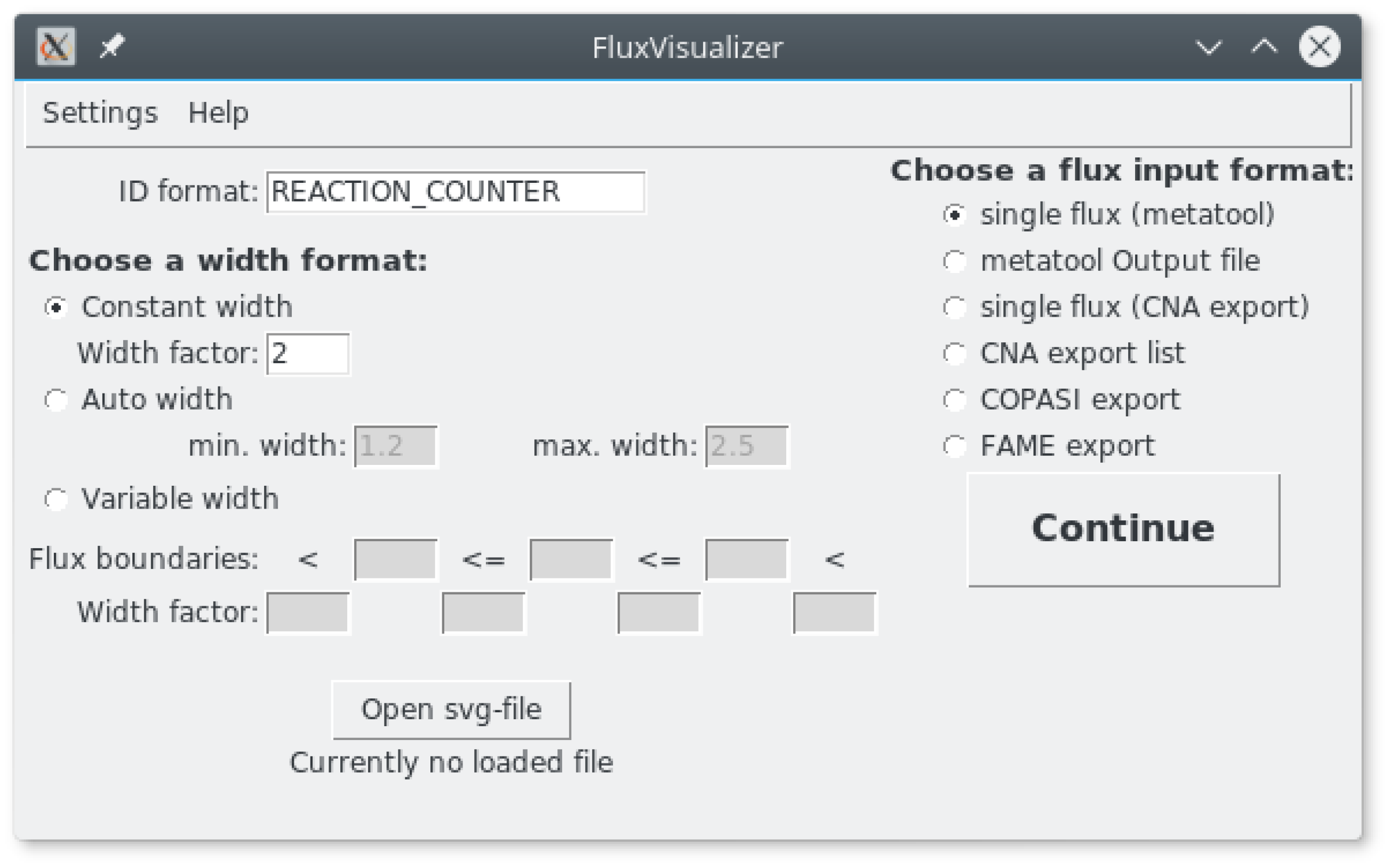Click the ID format text field
Screen dimensions: 1390x868
[456, 192]
